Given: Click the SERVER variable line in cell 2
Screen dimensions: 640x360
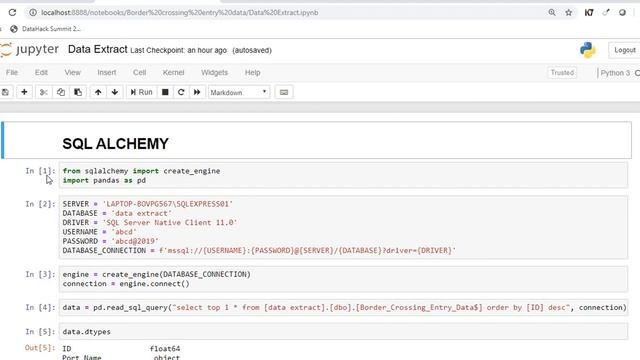Looking at the screenshot, I should [148, 204].
